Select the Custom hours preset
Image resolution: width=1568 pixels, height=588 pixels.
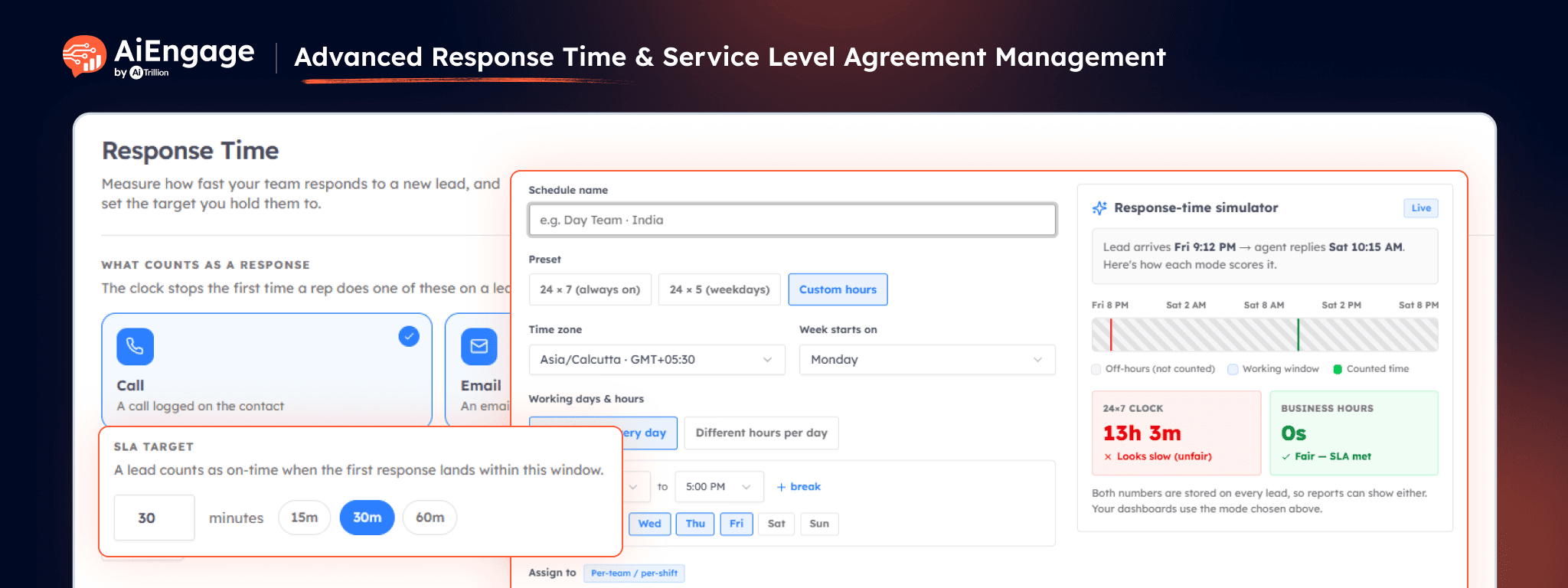pos(838,289)
